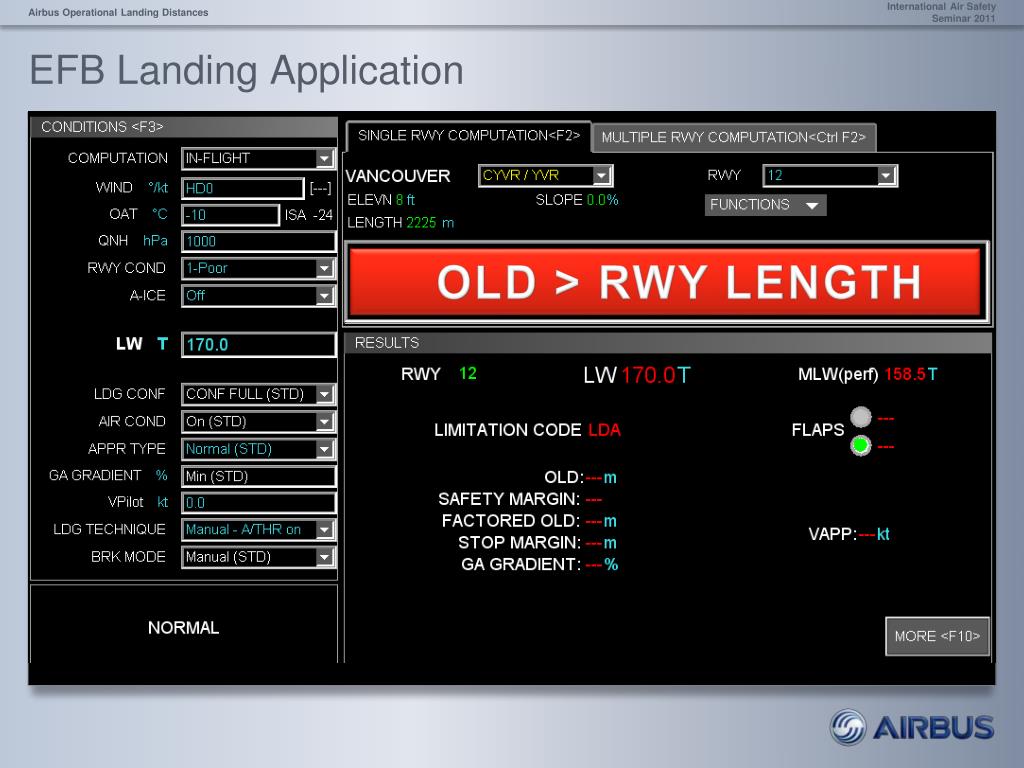Open the COMPUTATION dropdown showing IN-FLIGHT
The image size is (1024, 768).
[259, 158]
